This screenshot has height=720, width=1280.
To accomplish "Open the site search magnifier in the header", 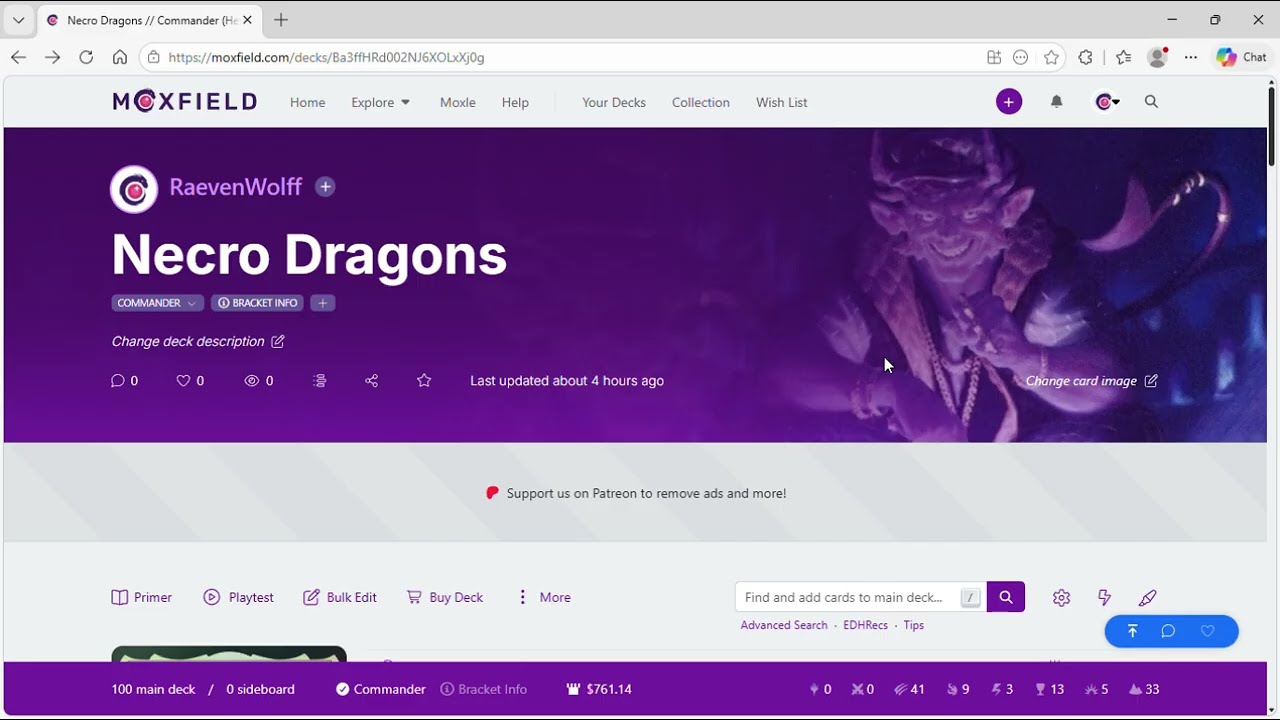I will pyautogui.click(x=1151, y=101).
